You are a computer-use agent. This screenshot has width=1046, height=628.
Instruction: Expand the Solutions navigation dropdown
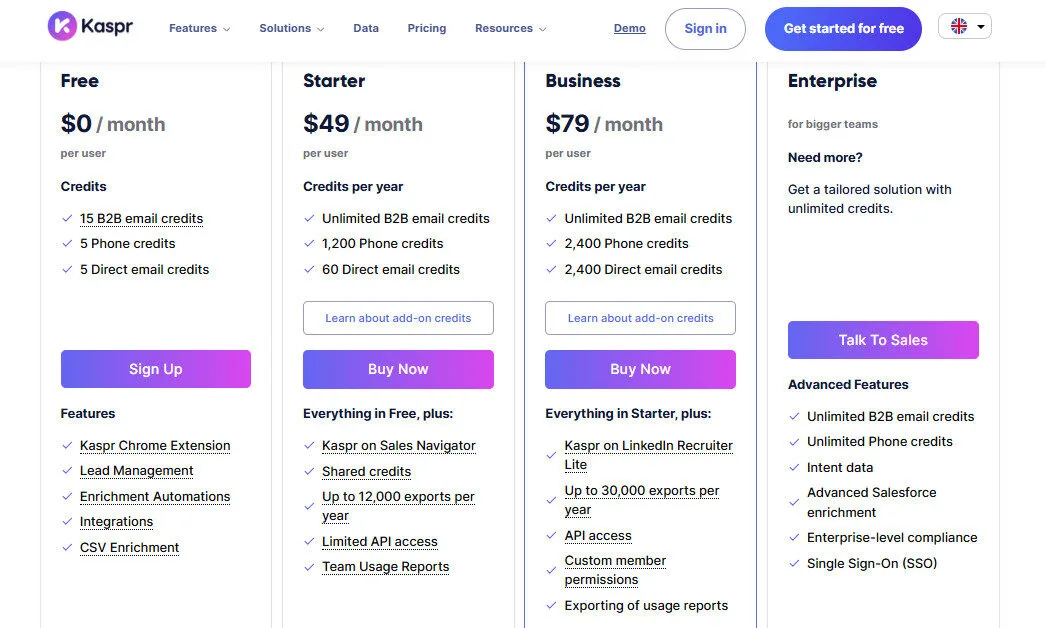point(291,29)
